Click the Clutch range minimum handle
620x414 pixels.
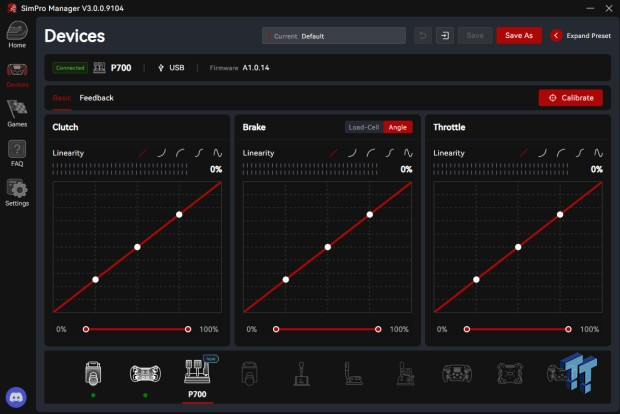click(x=86, y=329)
